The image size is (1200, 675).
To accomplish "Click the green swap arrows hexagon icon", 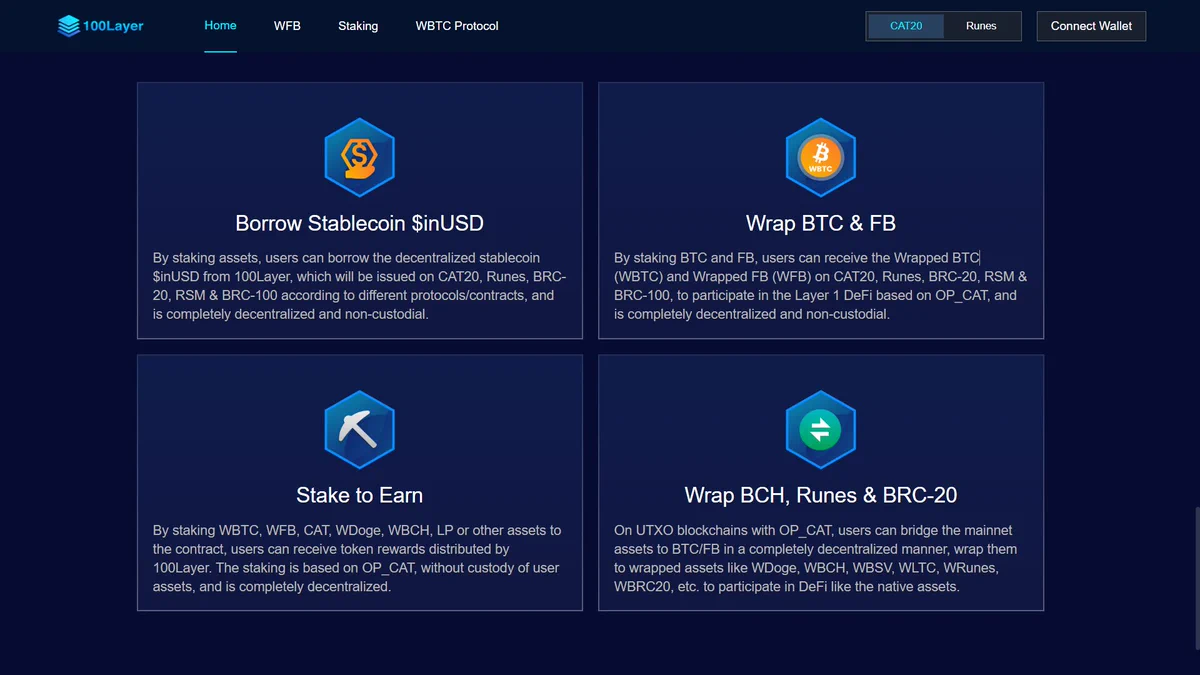I will (821, 430).
